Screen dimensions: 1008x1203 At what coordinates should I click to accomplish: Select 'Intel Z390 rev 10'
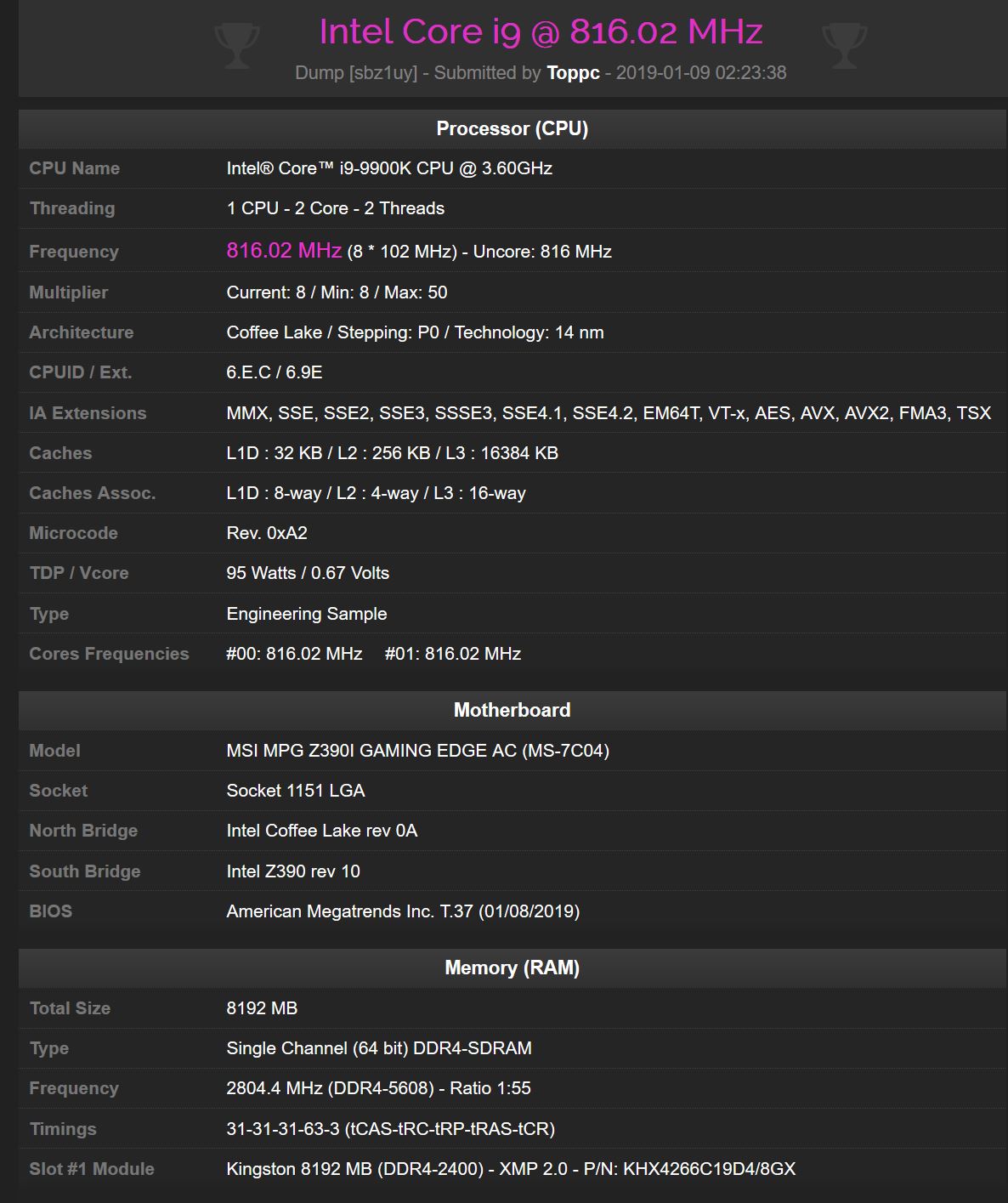293,871
